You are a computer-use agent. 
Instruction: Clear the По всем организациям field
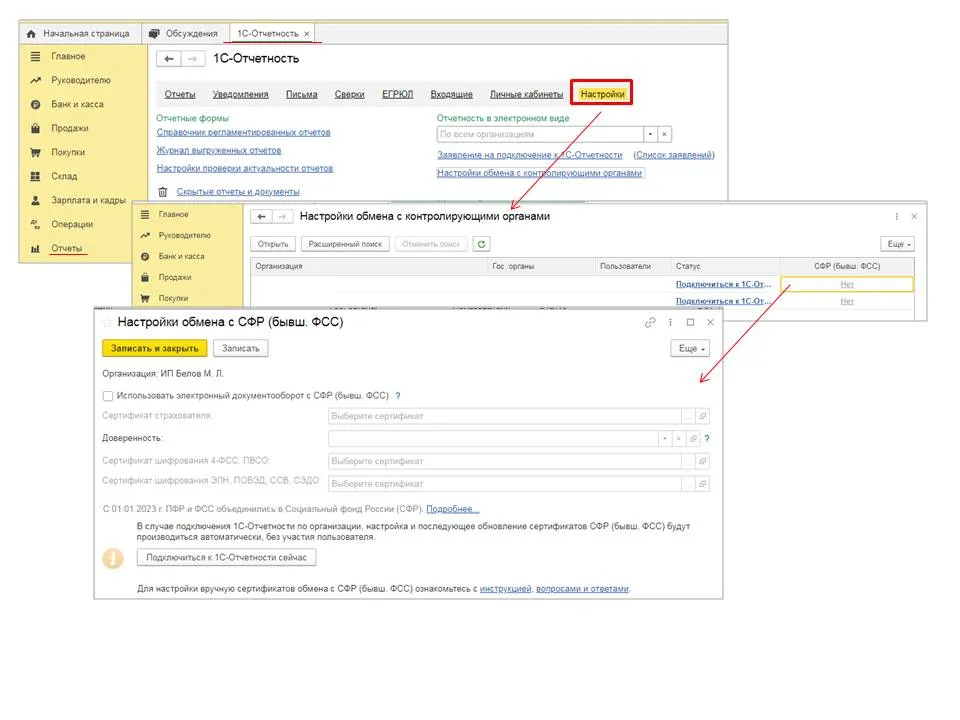[x=664, y=134]
